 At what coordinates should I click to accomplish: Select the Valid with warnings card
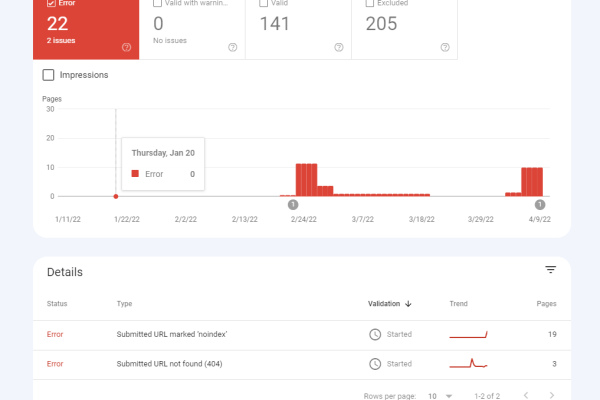(192, 29)
